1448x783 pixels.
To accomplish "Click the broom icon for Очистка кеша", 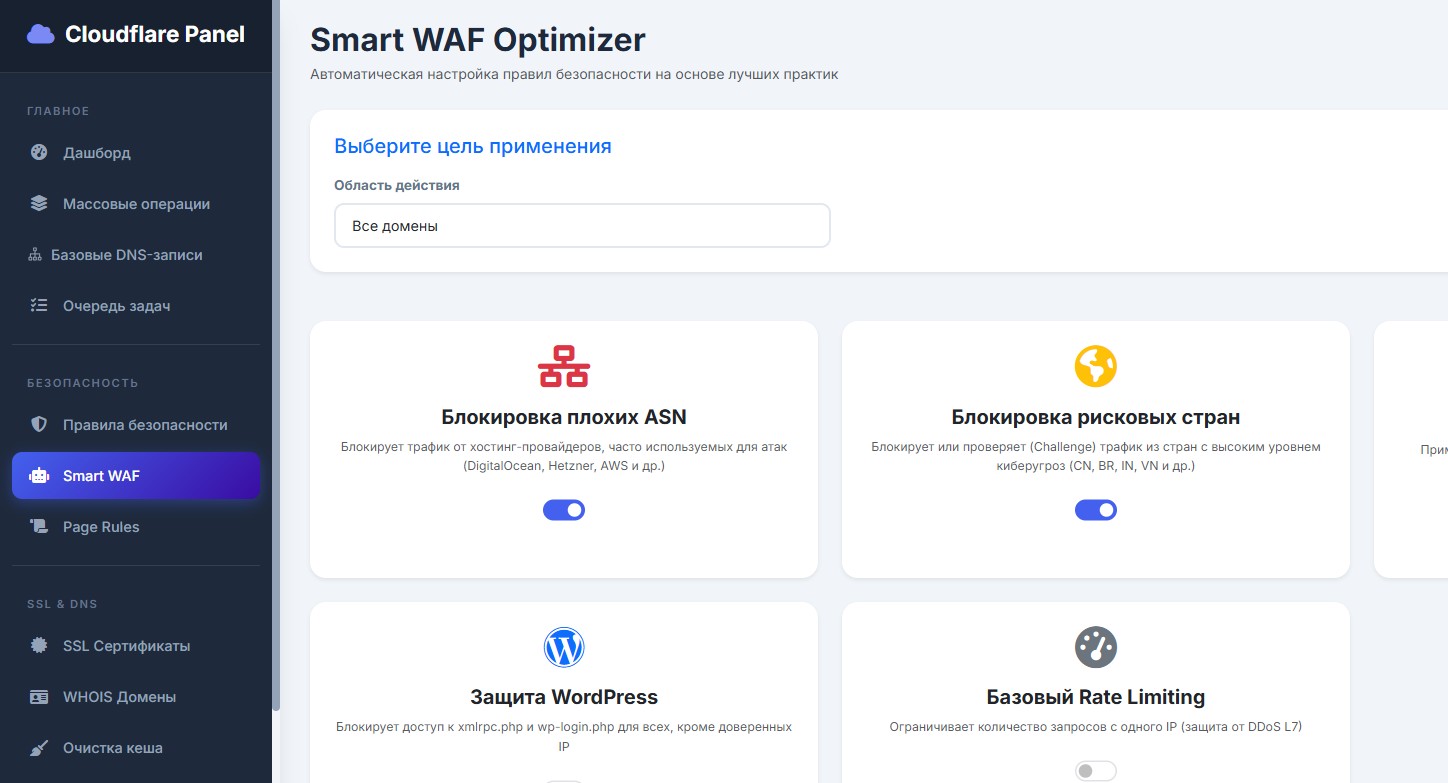I will click(38, 747).
